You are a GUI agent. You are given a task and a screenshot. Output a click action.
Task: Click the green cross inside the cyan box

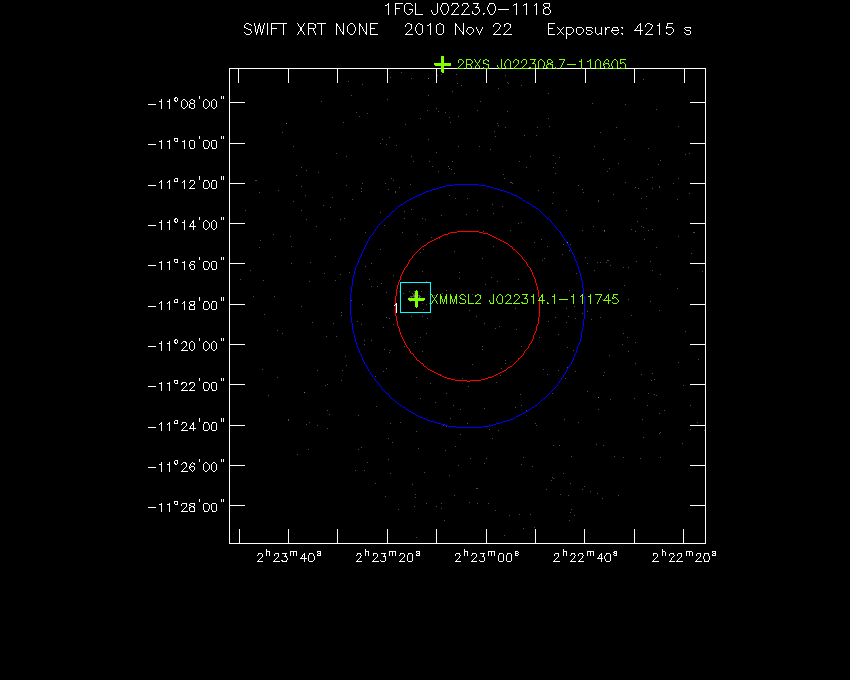[x=416, y=299]
